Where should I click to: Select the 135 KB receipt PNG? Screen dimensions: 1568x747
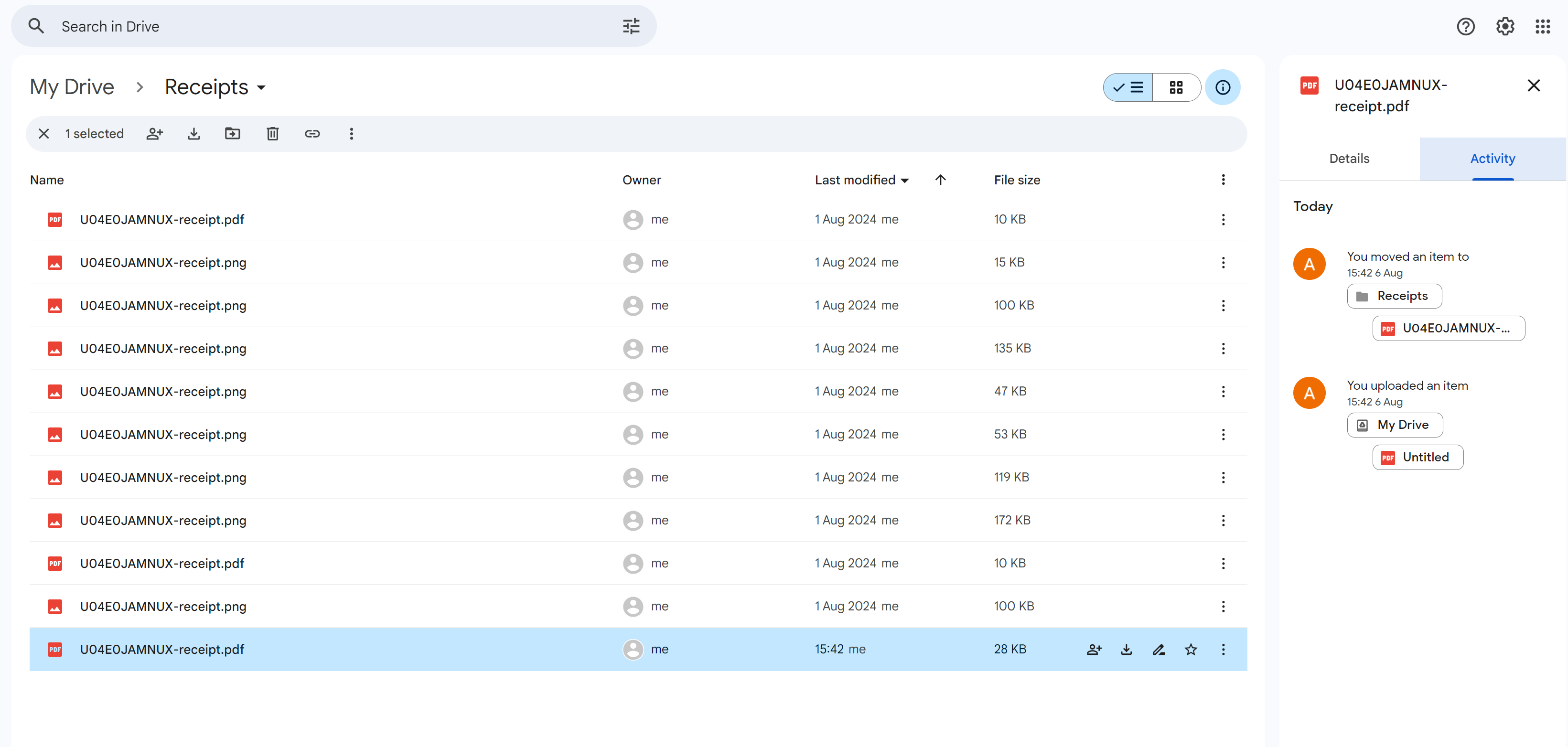(x=638, y=349)
